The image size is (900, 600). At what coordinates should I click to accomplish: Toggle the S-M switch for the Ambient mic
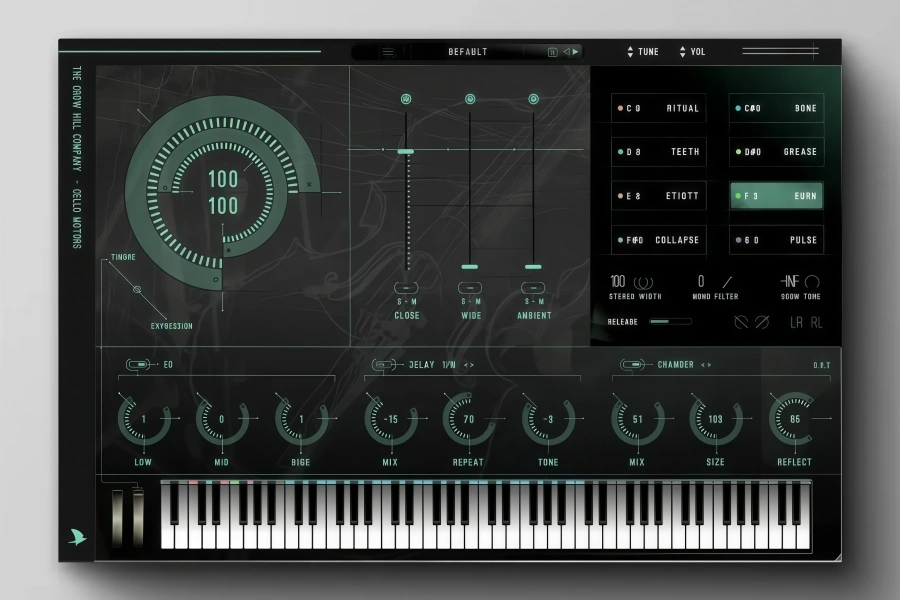(533, 288)
